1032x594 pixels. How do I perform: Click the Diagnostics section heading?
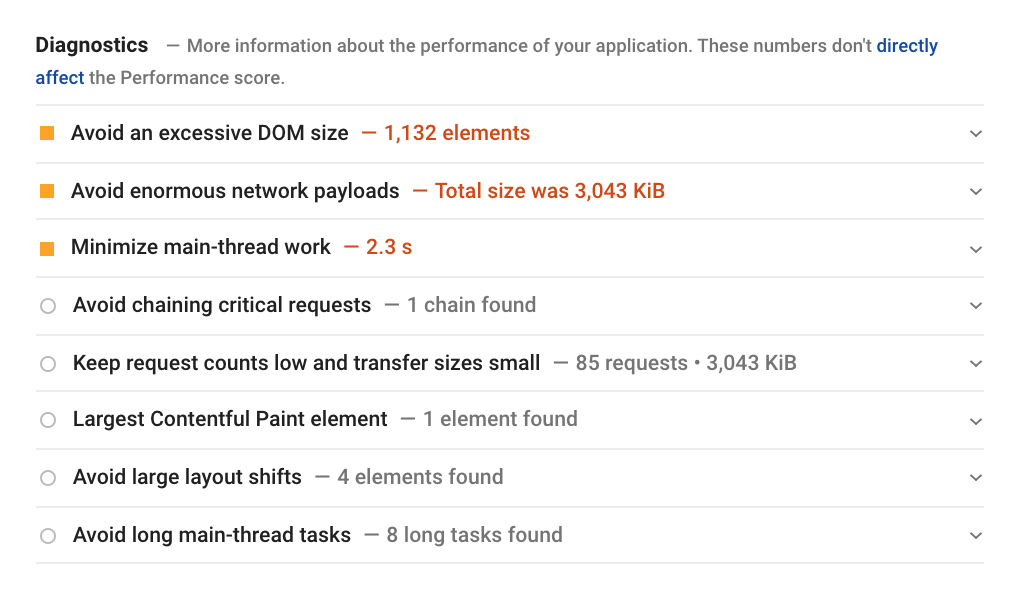92,45
